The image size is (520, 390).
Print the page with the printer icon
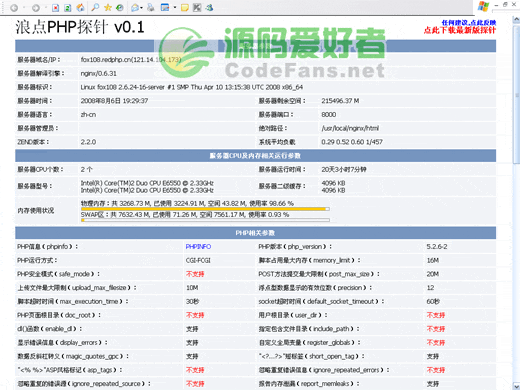pyautogui.click(x=151, y=7)
